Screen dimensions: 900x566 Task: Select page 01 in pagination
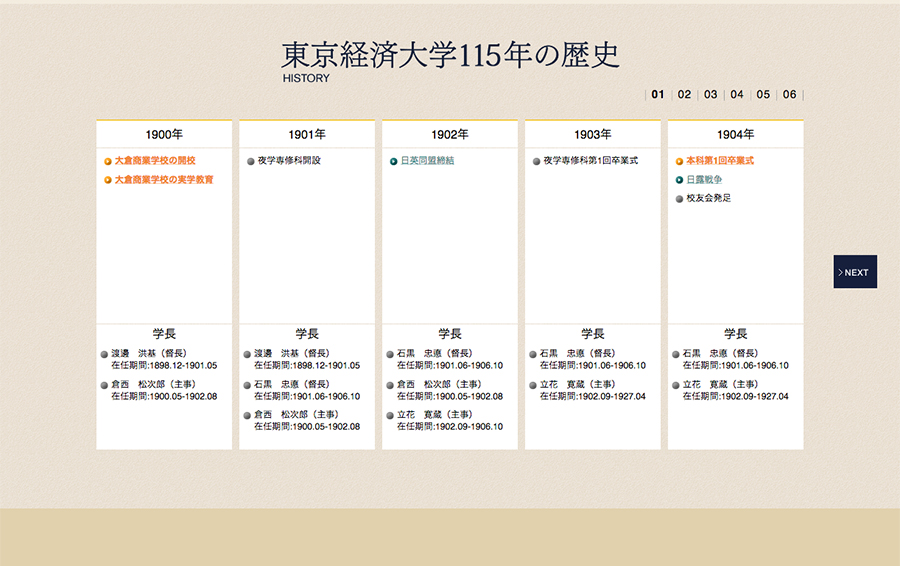pyautogui.click(x=658, y=94)
